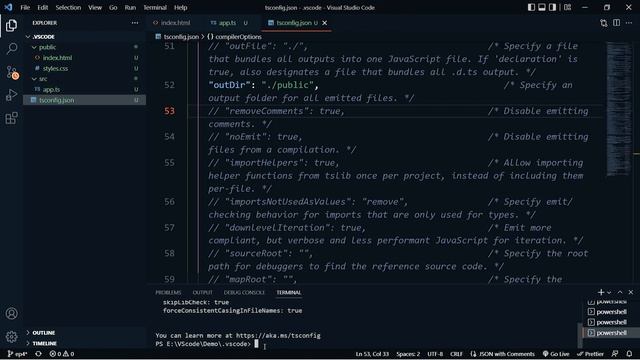The width and height of the screenshot is (640, 360).
Task: Open the feedback icon in status bar
Action: point(615,354)
